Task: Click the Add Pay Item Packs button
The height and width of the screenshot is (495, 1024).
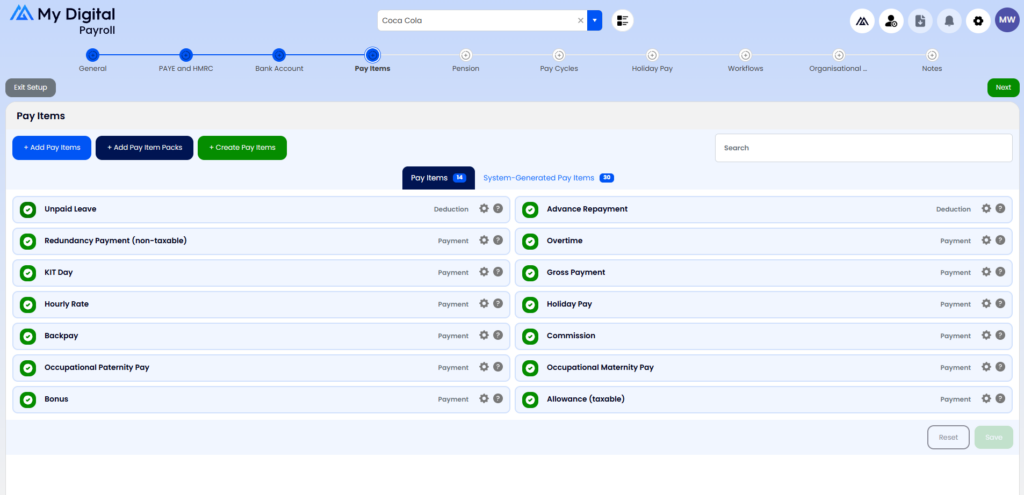Action: 144,148
